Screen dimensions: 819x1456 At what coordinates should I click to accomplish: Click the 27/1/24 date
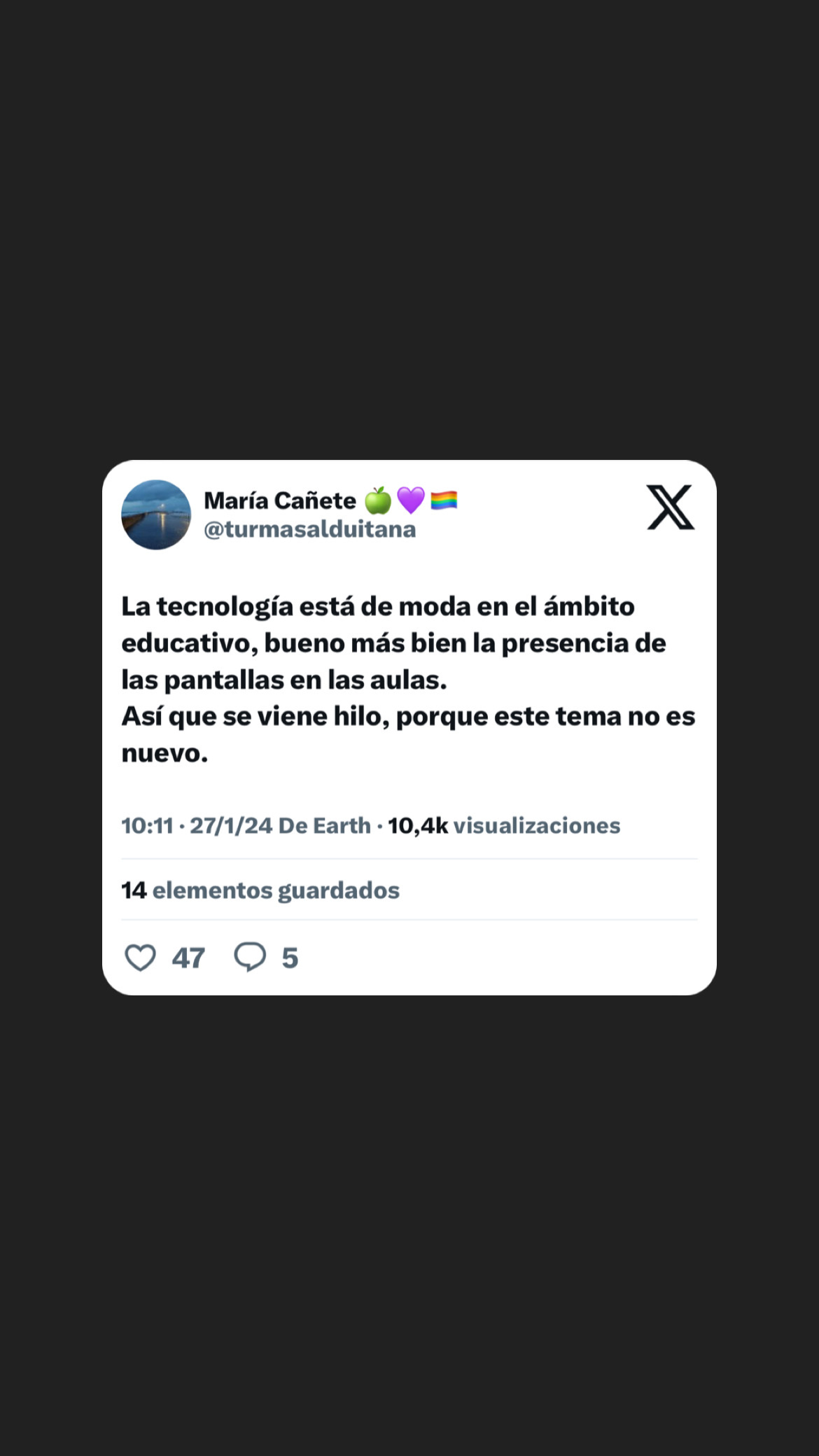(x=231, y=826)
